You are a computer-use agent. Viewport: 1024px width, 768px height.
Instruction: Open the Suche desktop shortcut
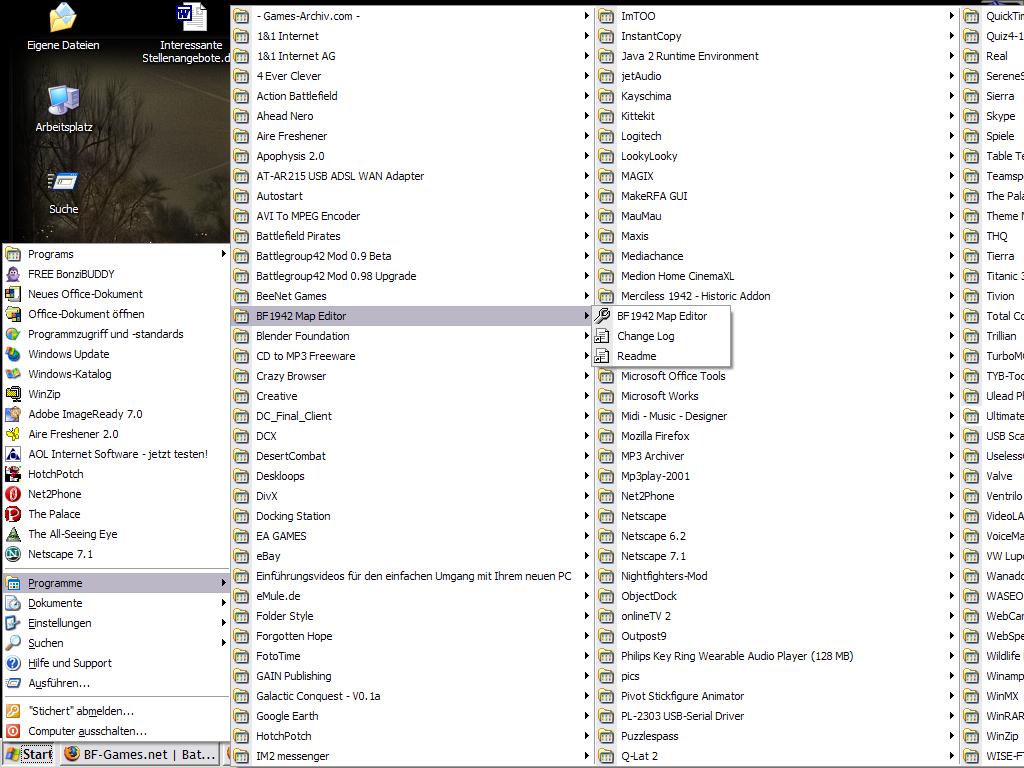[x=63, y=193]
